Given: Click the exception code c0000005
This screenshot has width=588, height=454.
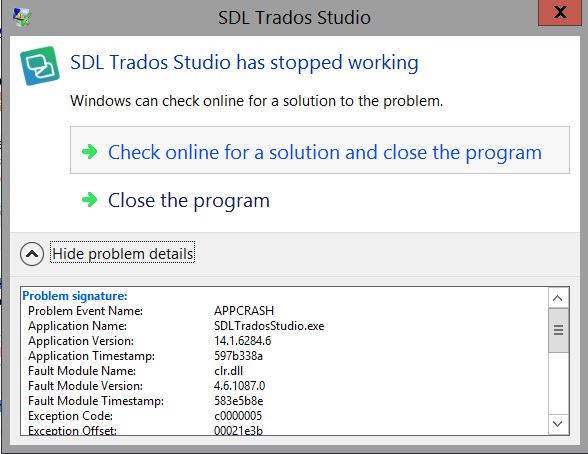Looking at the screenshot, I should tap(238, 416).
